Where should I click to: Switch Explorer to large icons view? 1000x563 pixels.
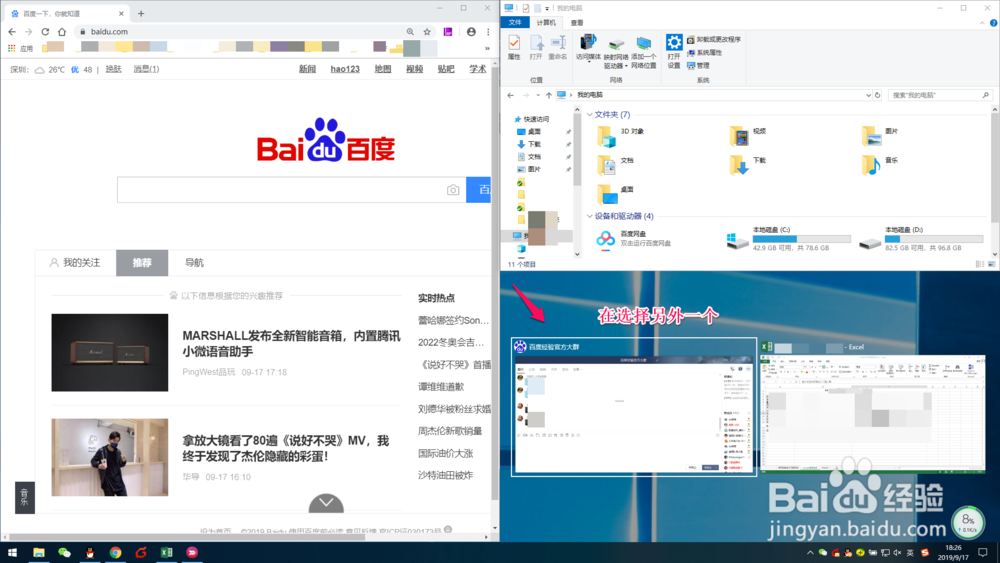tap(991, 264)
